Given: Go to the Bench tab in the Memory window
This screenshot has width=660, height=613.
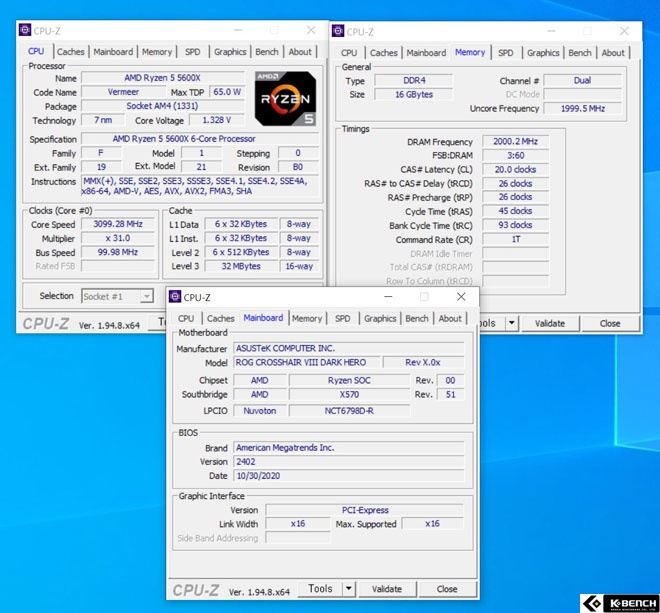Looking at the screenshot, I should click(580, 53).
